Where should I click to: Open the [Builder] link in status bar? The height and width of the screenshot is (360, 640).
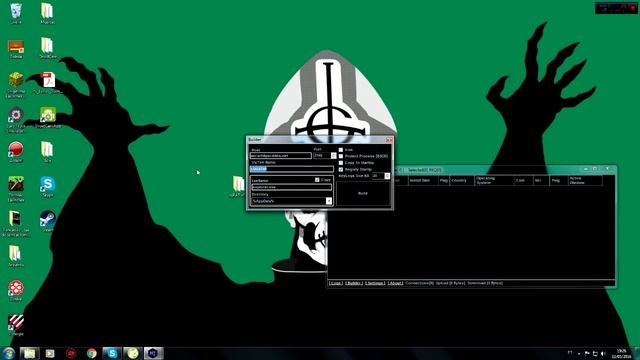click(x=354, y=283)
